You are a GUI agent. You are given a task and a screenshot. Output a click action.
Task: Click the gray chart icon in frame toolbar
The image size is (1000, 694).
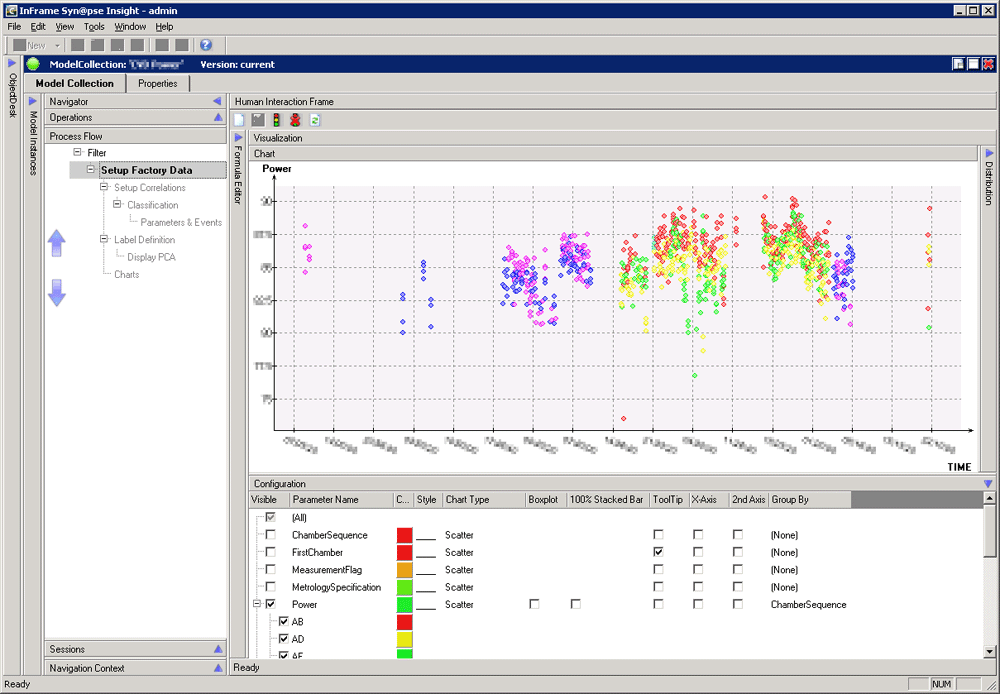coord(258,120)
